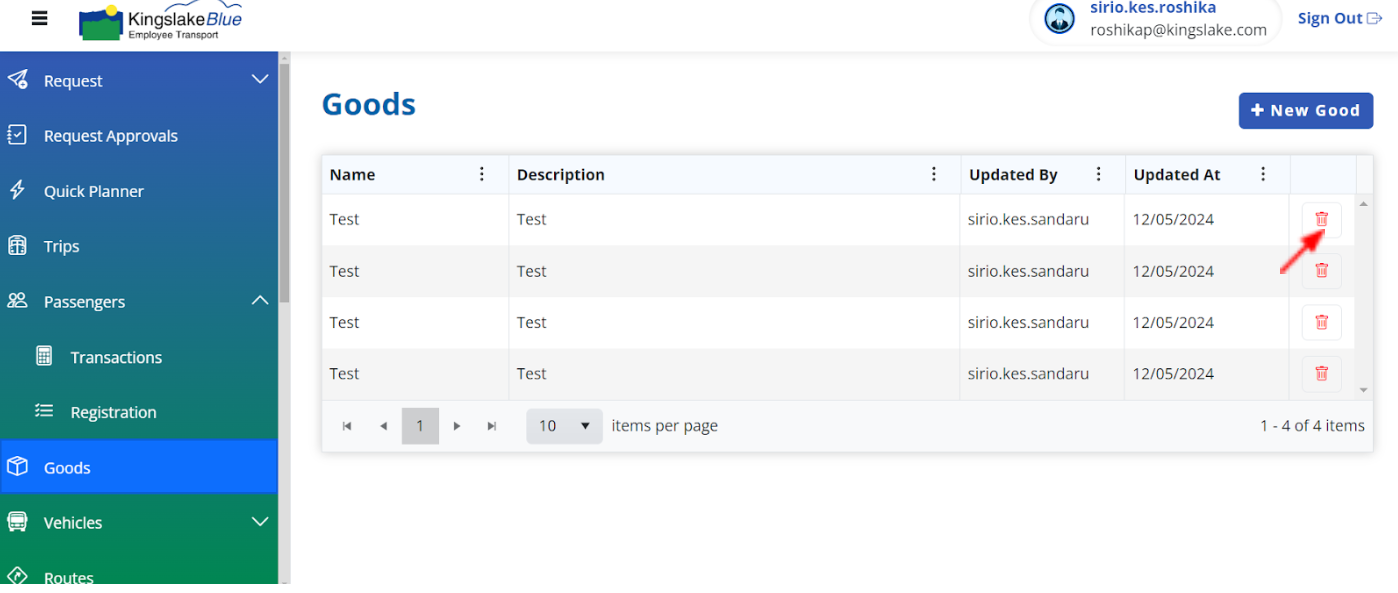Sort by Name column header
The width and height of the screenshot is (1398, 593).
(x=352, y=174)
